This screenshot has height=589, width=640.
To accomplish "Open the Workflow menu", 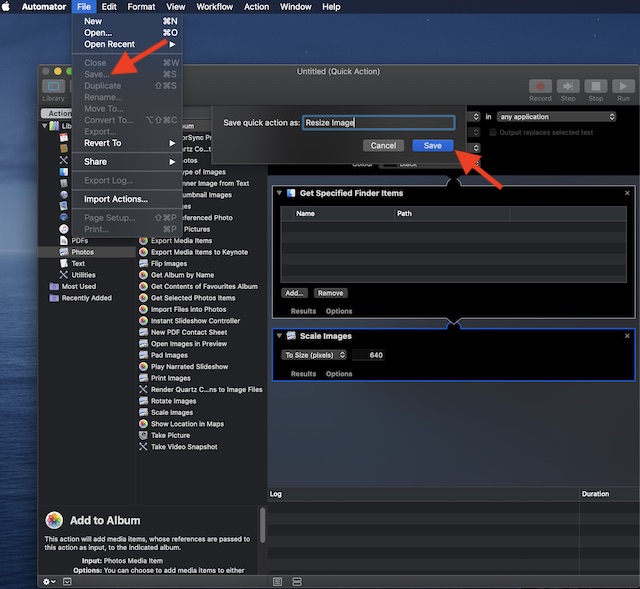I will pos(215,7).
